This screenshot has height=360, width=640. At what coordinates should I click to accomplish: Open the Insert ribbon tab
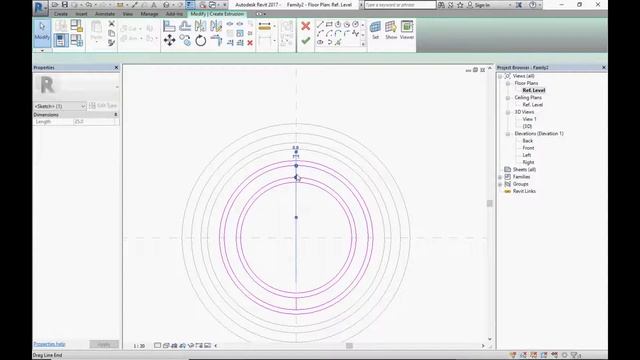pyautogui.click(x=81, y=14)
